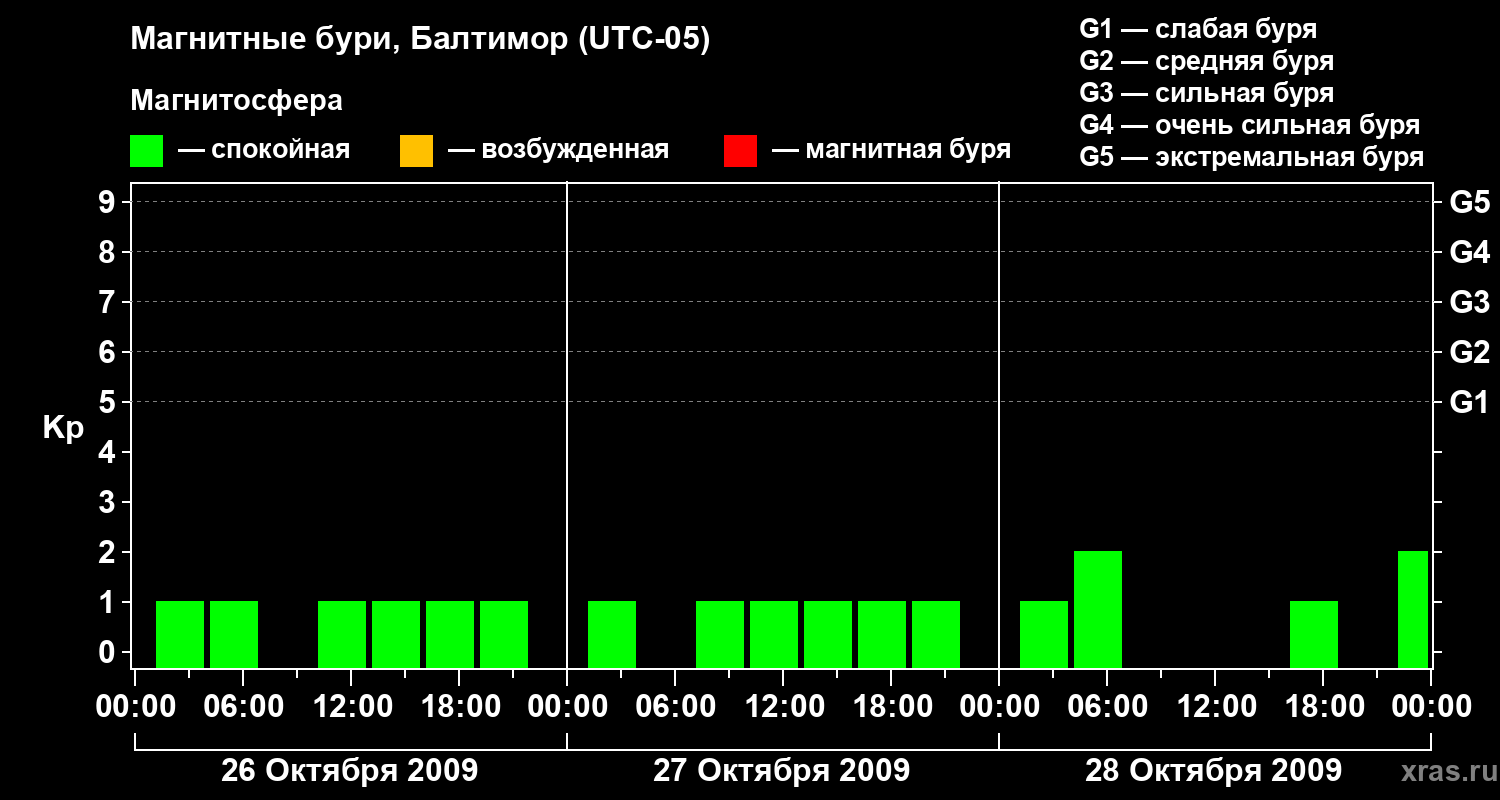Click legend line 'G1 — слабая буря'

pos(1198,29)
